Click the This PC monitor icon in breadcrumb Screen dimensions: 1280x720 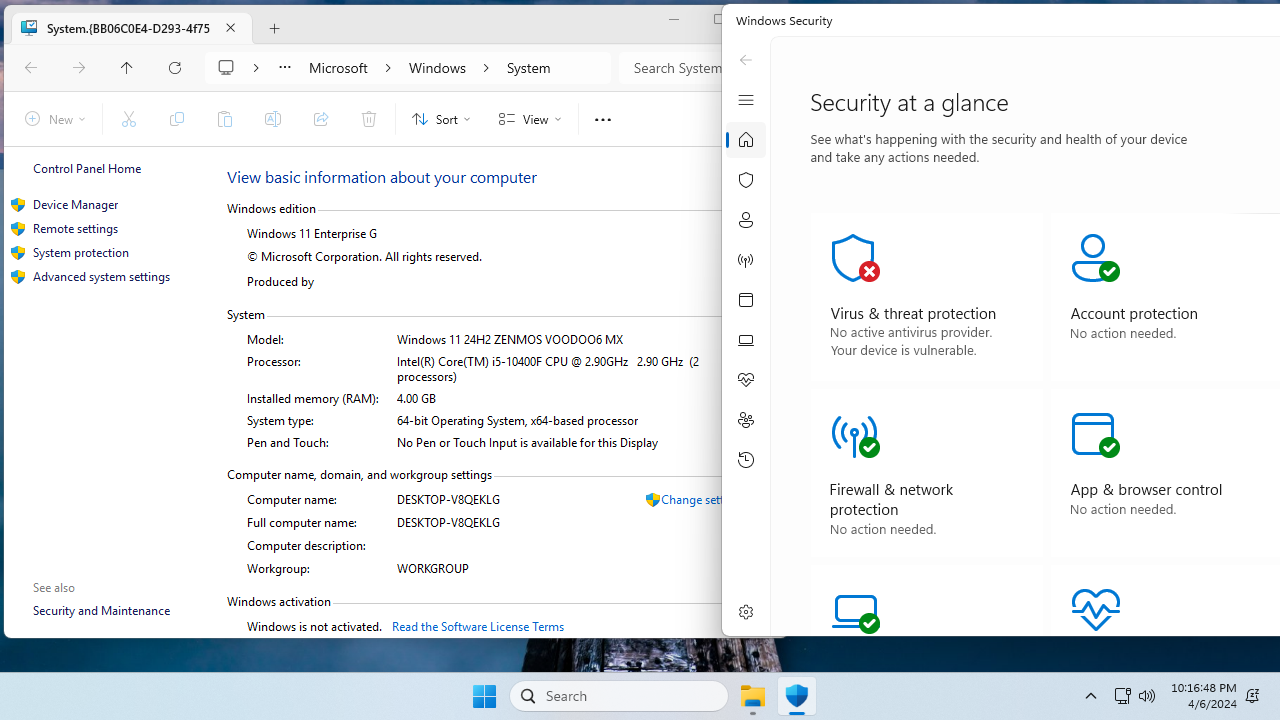pos(227,68)
